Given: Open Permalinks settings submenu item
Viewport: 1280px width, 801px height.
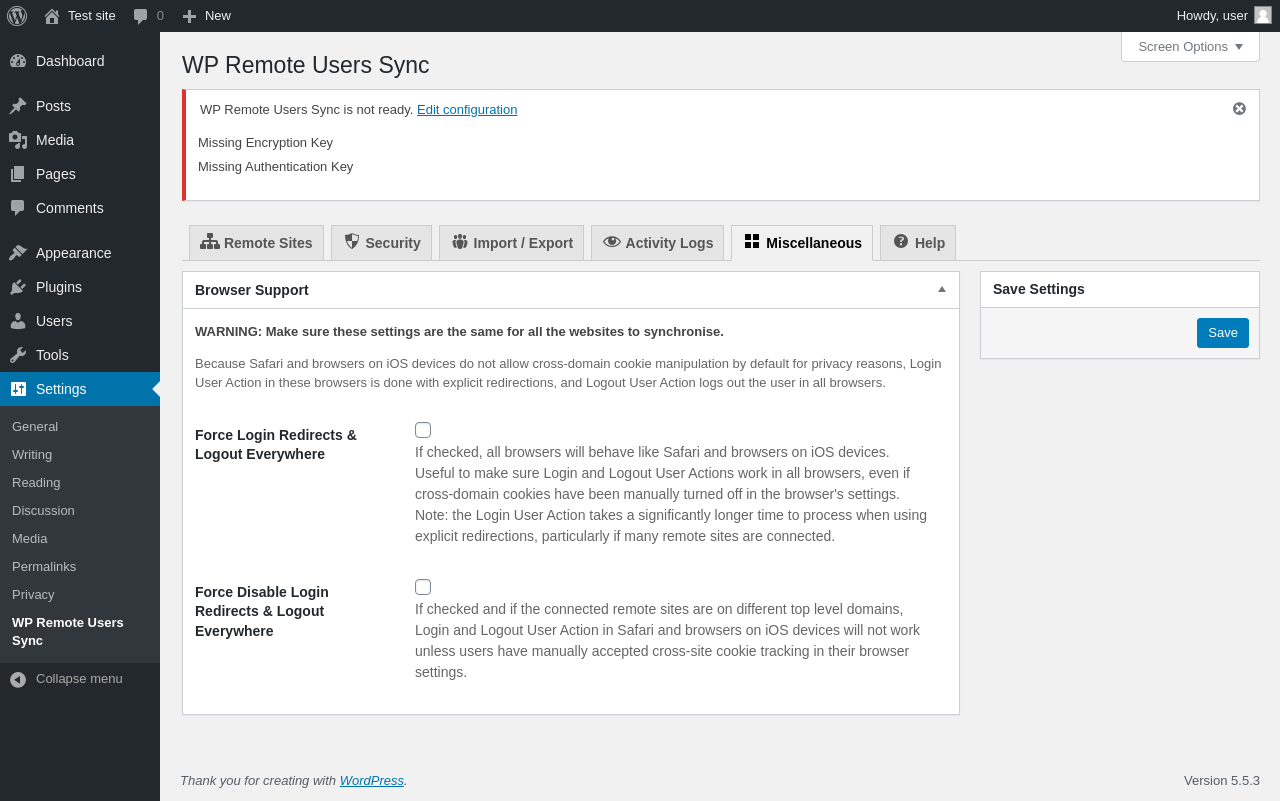Looking at the screenshot, I should [44, 567].
